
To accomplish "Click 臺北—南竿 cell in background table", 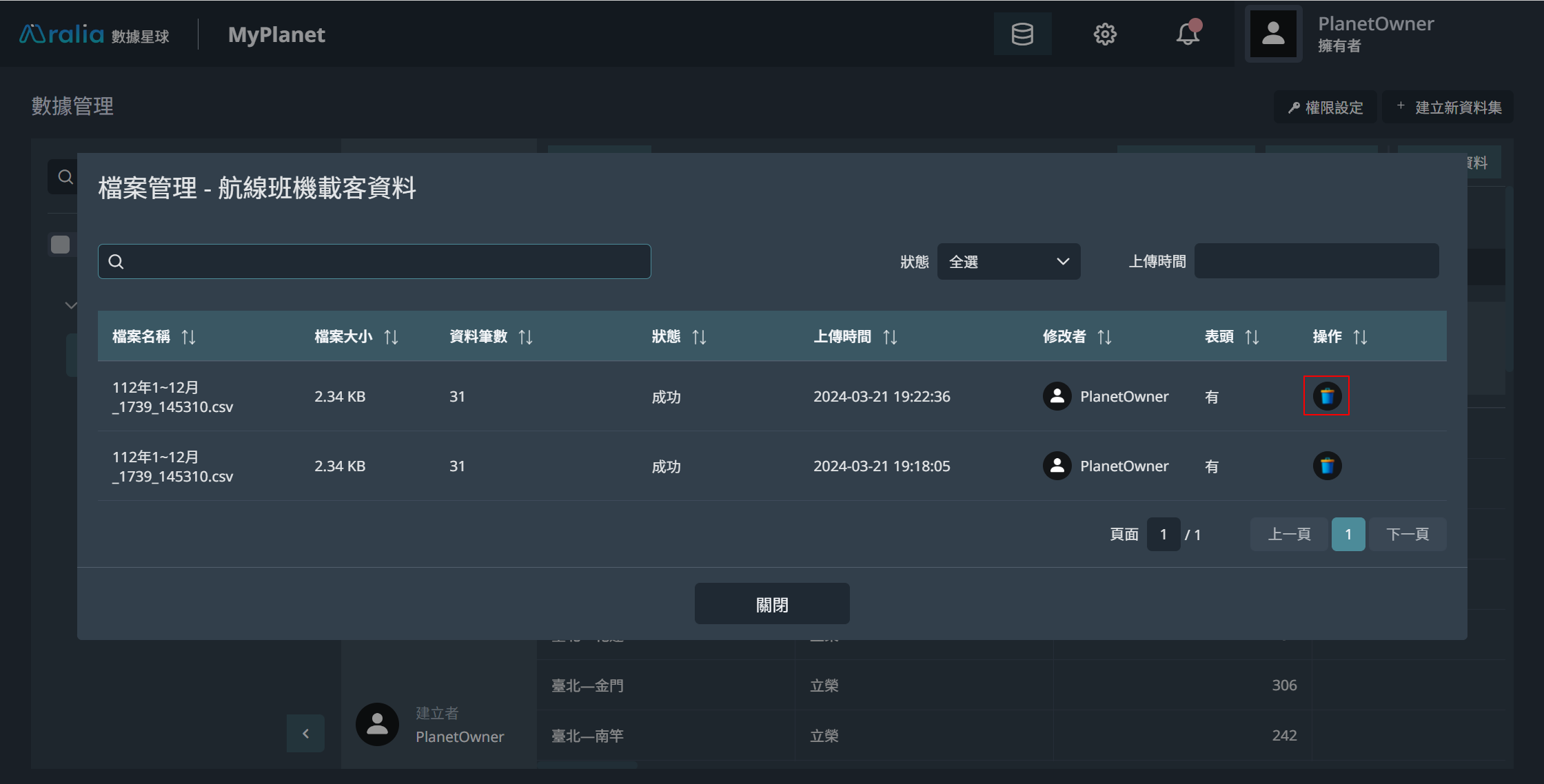I will [587, 736].
